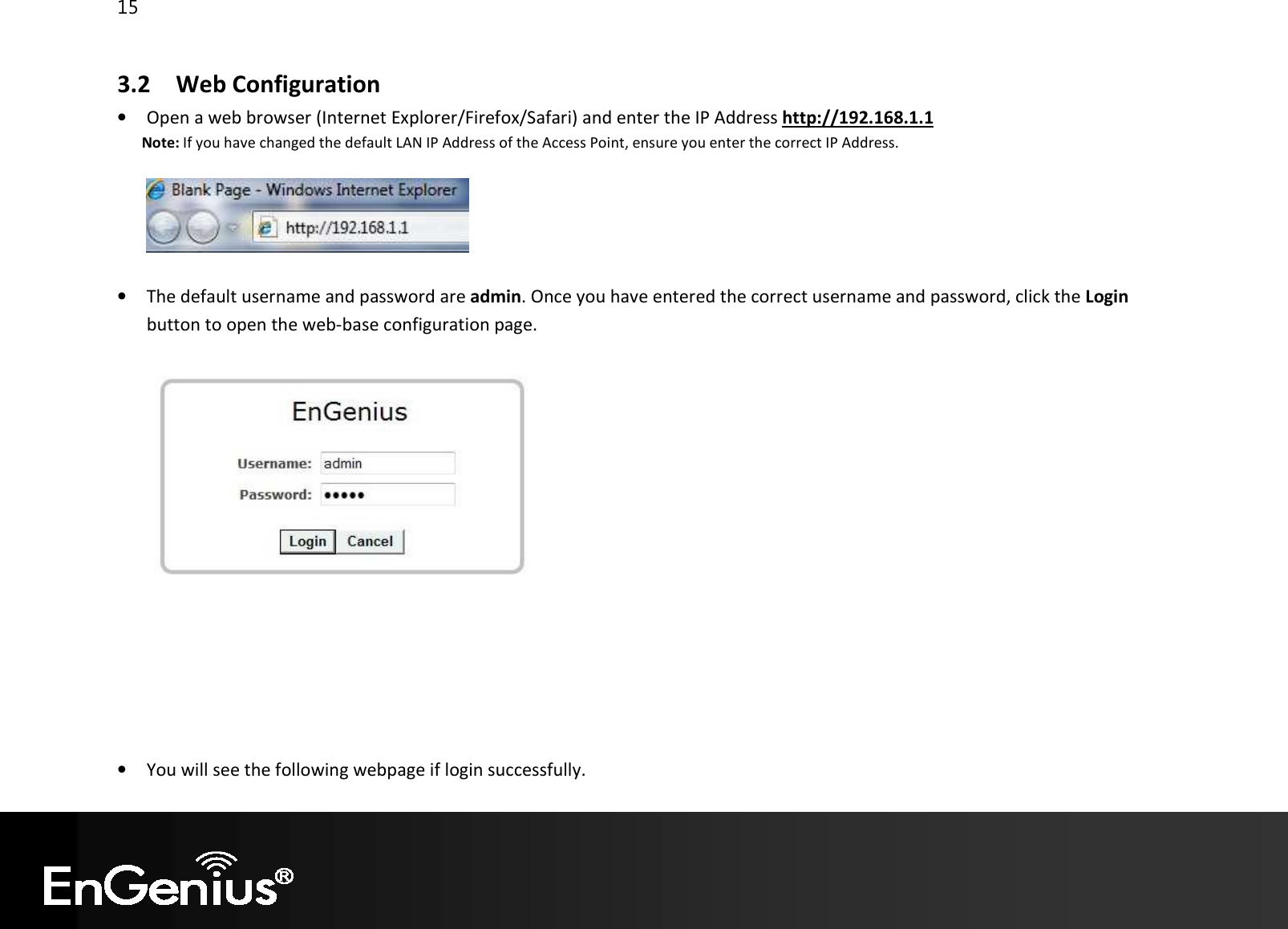Click the http://192.168.1.1 link in instructions
Viewport: 1288px width, 929px height.
pos(857,119)
